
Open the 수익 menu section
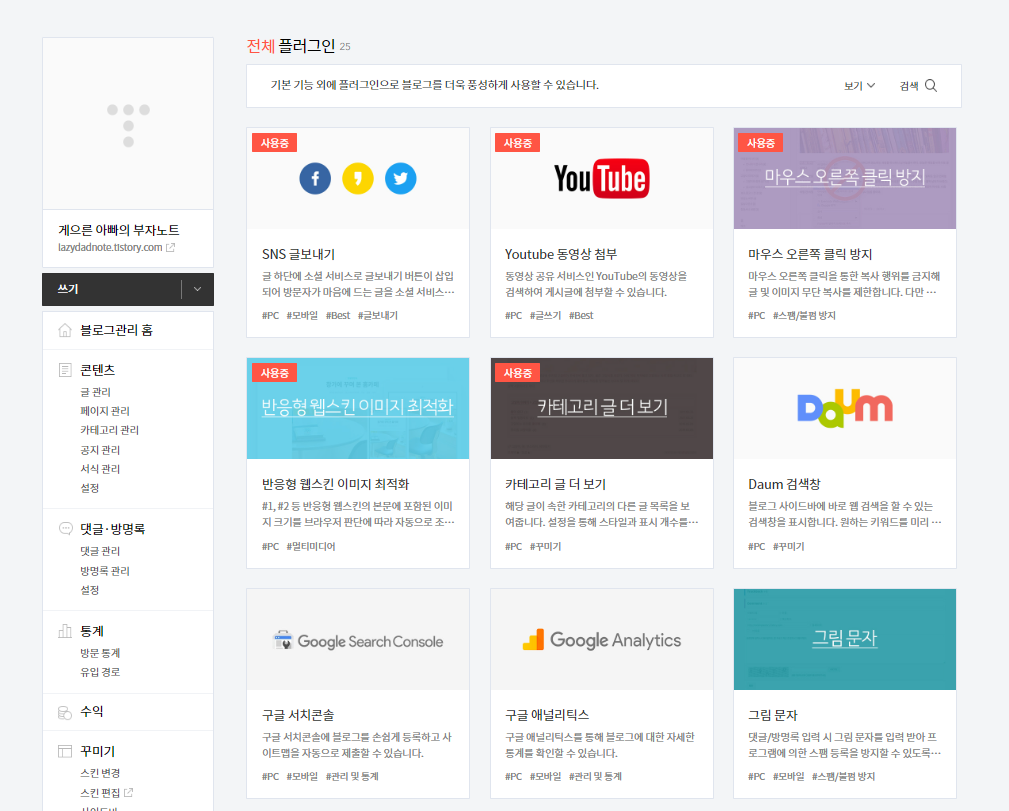coord(91,711)
